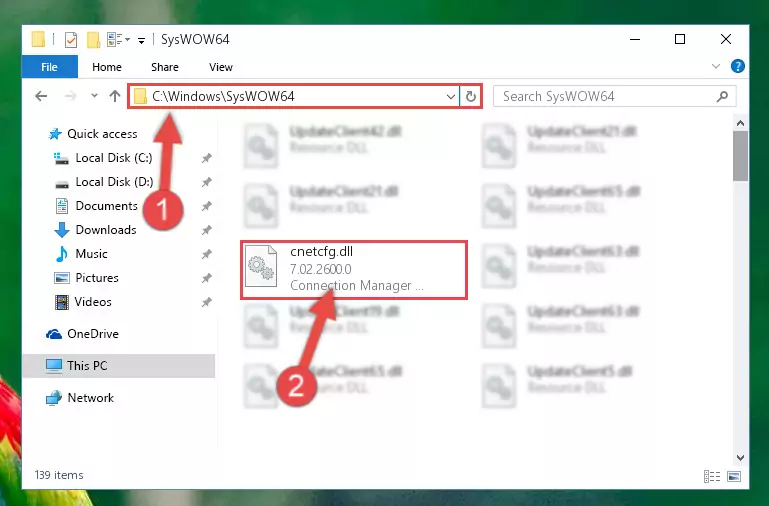The height and width of the screenshot is (506, 769).
Task: Open Documents in the navigation pane
Action: [106, 206]
